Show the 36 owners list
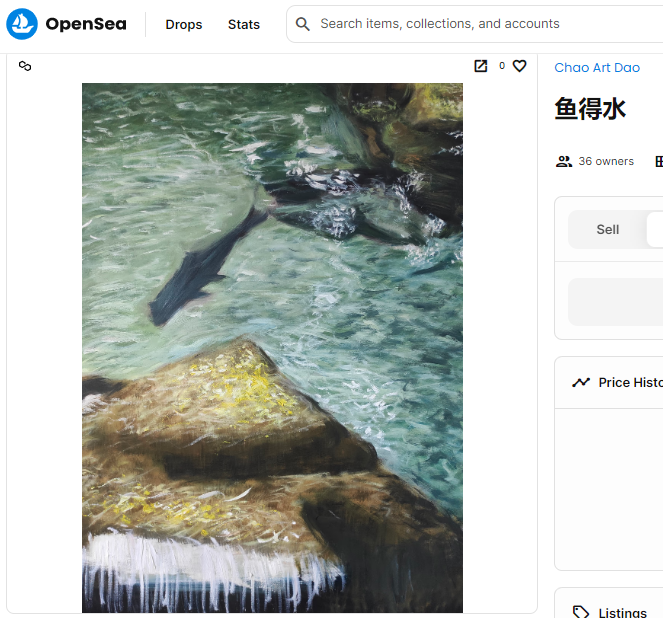Image resolution: width=663 pixels, height=618 pixels. (606, 161)
